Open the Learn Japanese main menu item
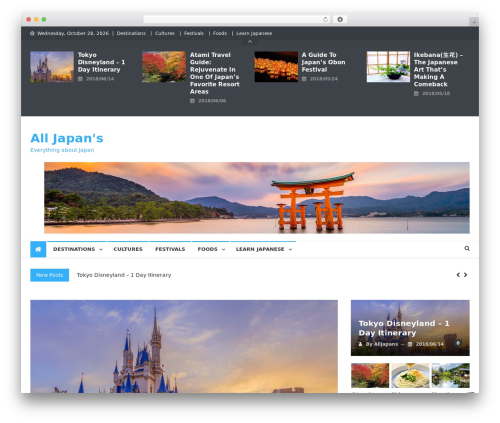500x423 pixels. [x=260, y=249]
